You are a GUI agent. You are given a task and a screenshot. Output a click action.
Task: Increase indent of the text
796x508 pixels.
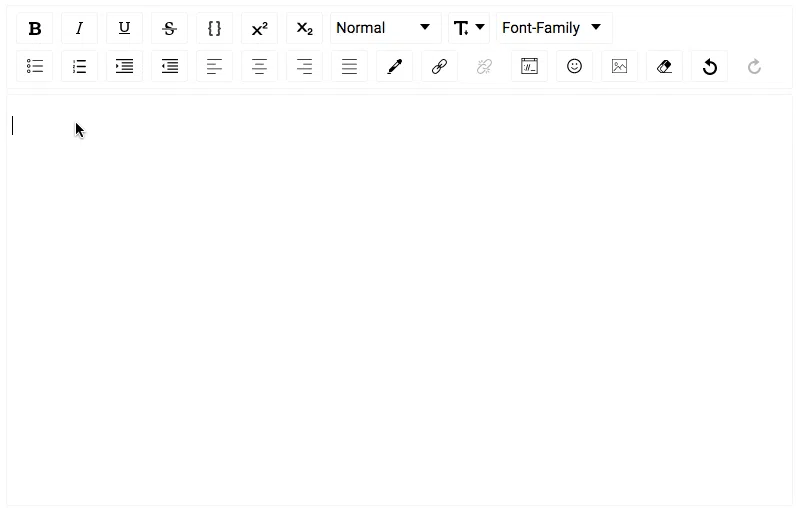(x=124, y=66)
